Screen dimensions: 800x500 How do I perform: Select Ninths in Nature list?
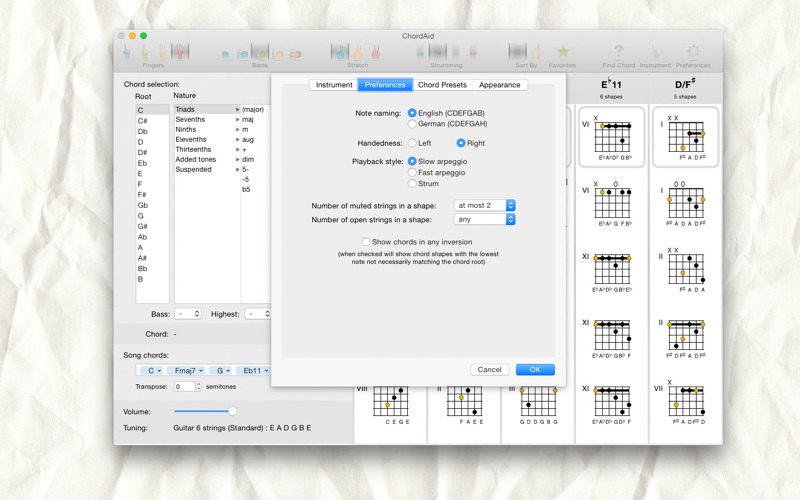coord(207,129)
